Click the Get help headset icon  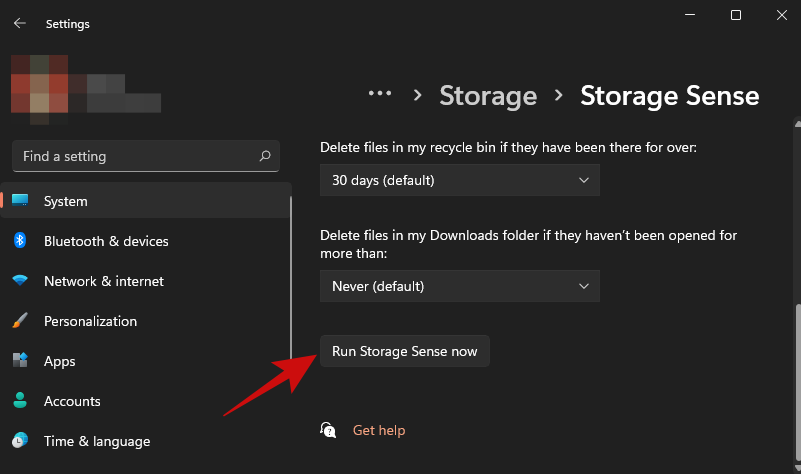tap(328, 430)
